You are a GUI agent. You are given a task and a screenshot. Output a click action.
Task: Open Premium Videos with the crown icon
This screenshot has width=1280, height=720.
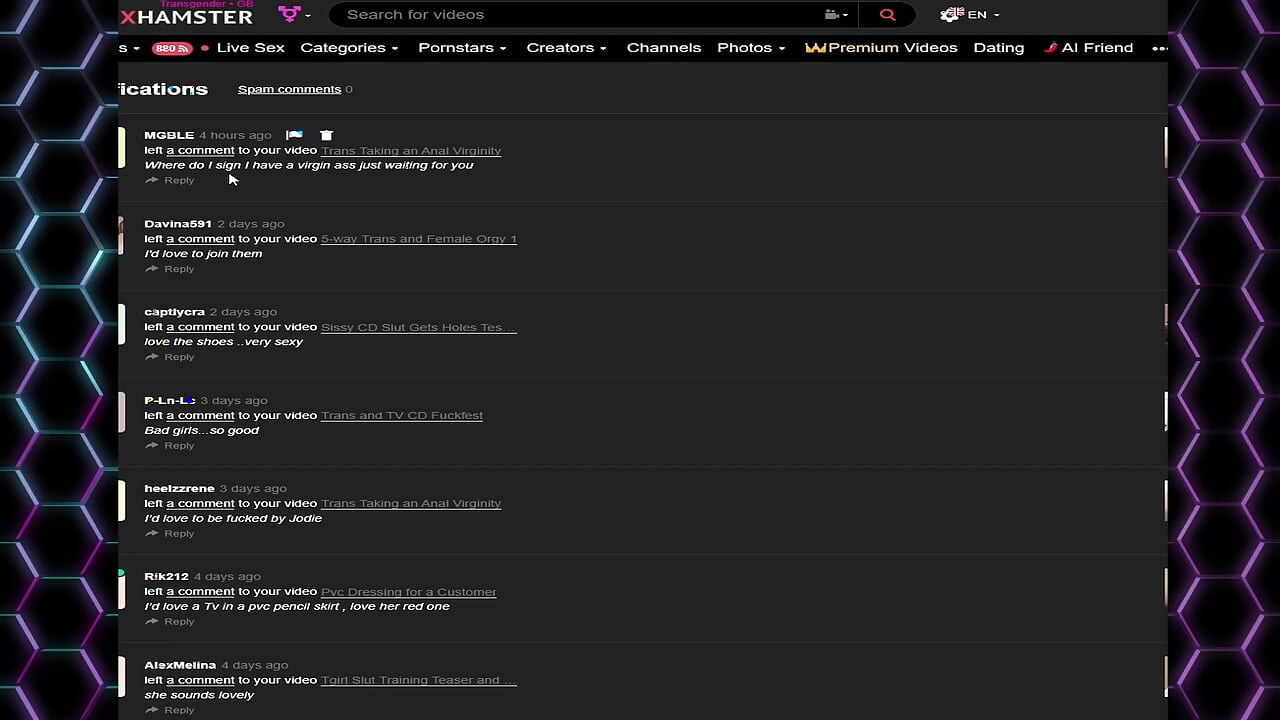[881, 48]
